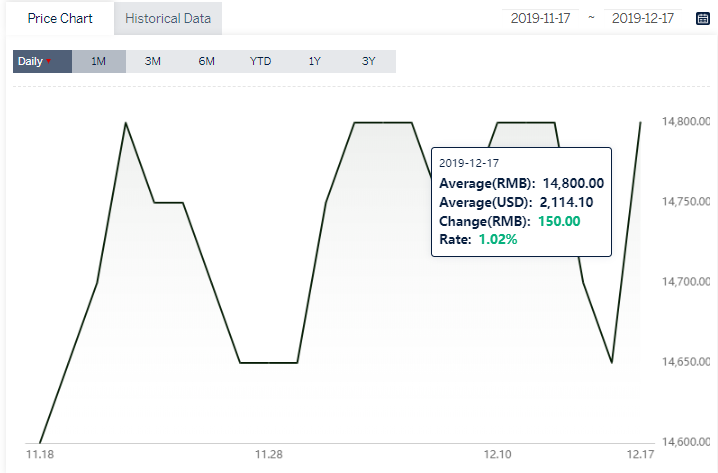Open the Price Chart tab

60,18
